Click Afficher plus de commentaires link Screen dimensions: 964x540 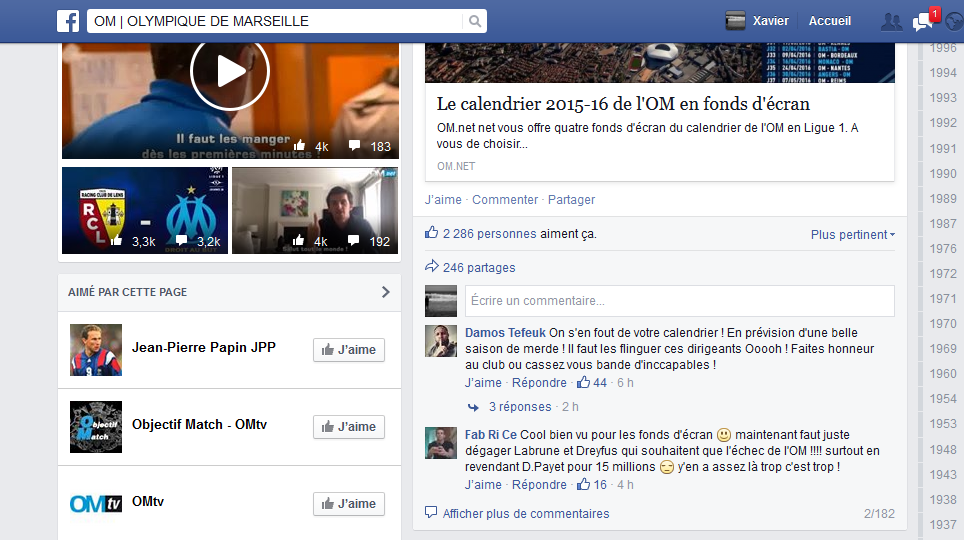[525, 514]
